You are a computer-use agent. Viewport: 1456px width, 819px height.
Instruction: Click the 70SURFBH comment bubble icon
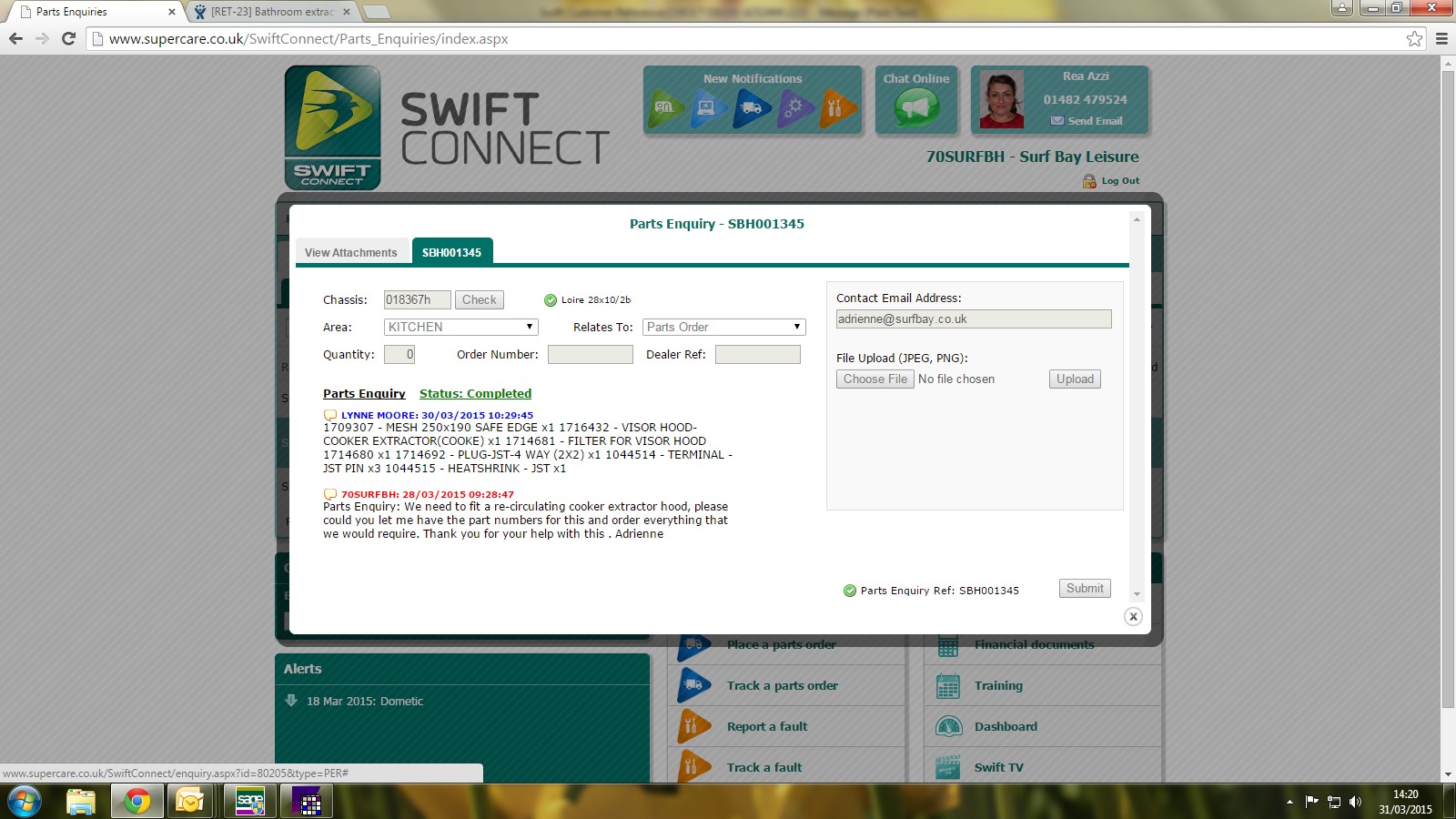pos(330,494)
